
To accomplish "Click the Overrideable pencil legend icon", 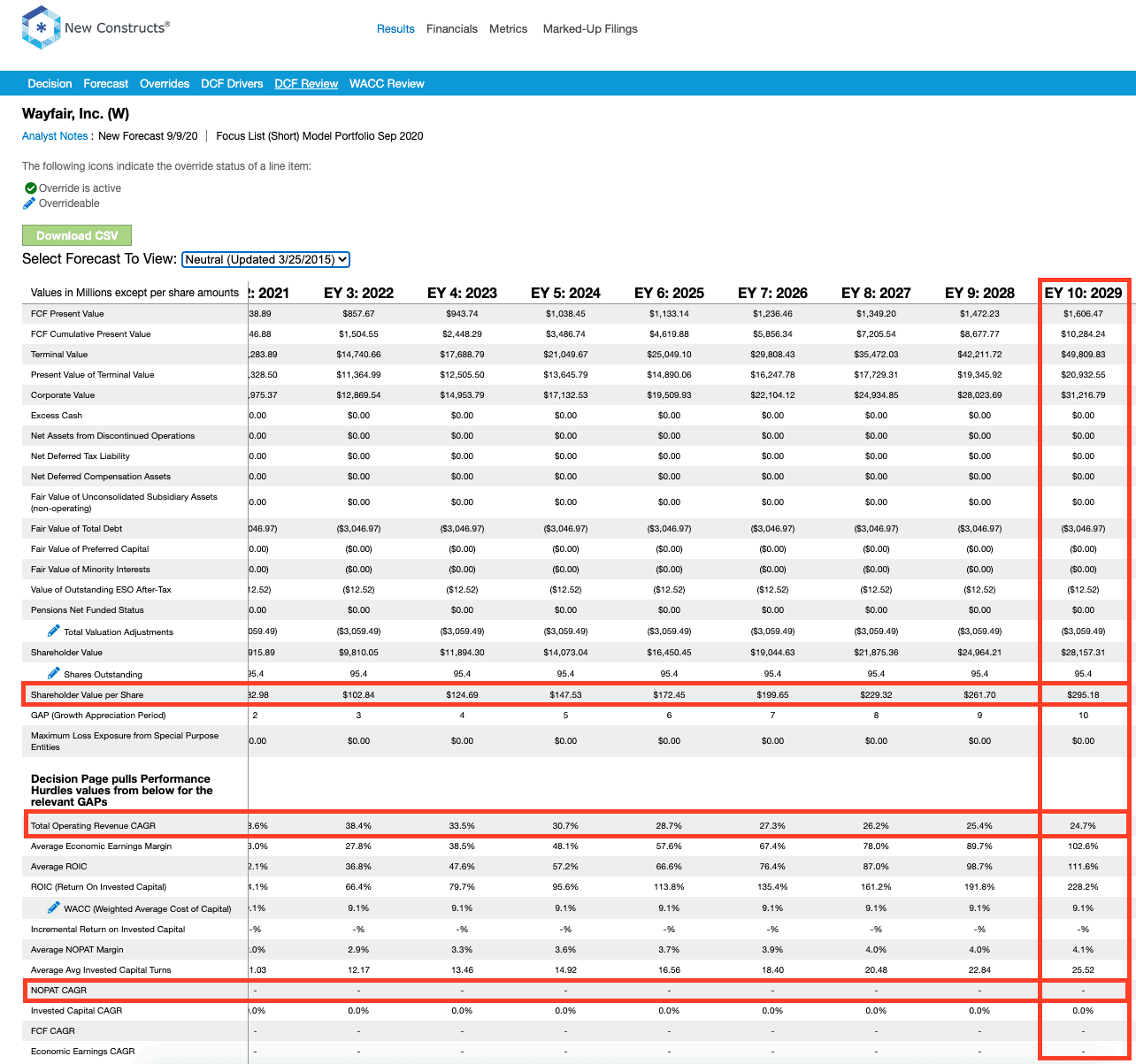I will pos(29,203).
